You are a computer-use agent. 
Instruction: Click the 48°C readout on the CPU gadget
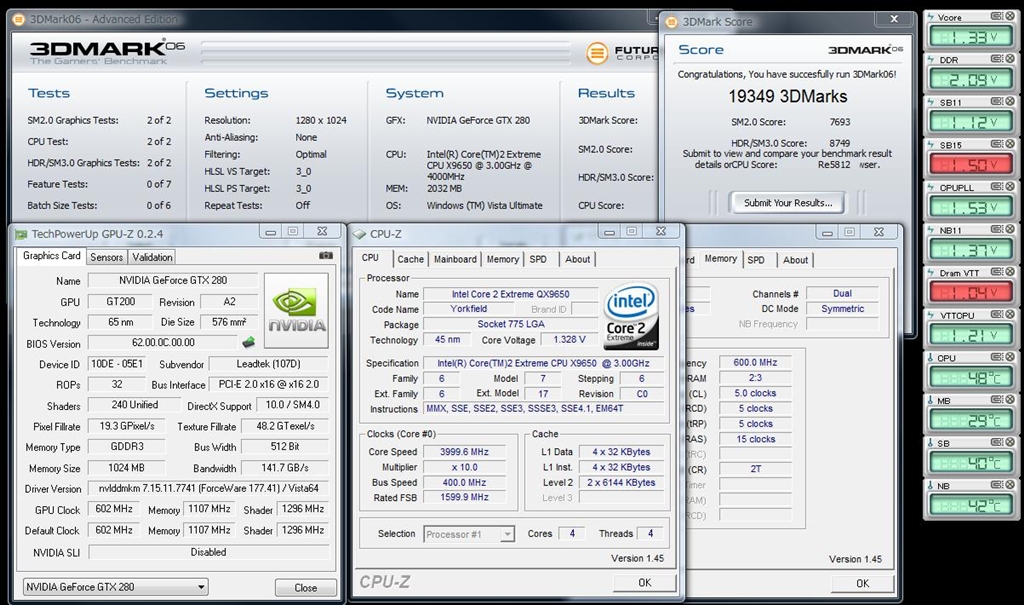pos(970,378)
